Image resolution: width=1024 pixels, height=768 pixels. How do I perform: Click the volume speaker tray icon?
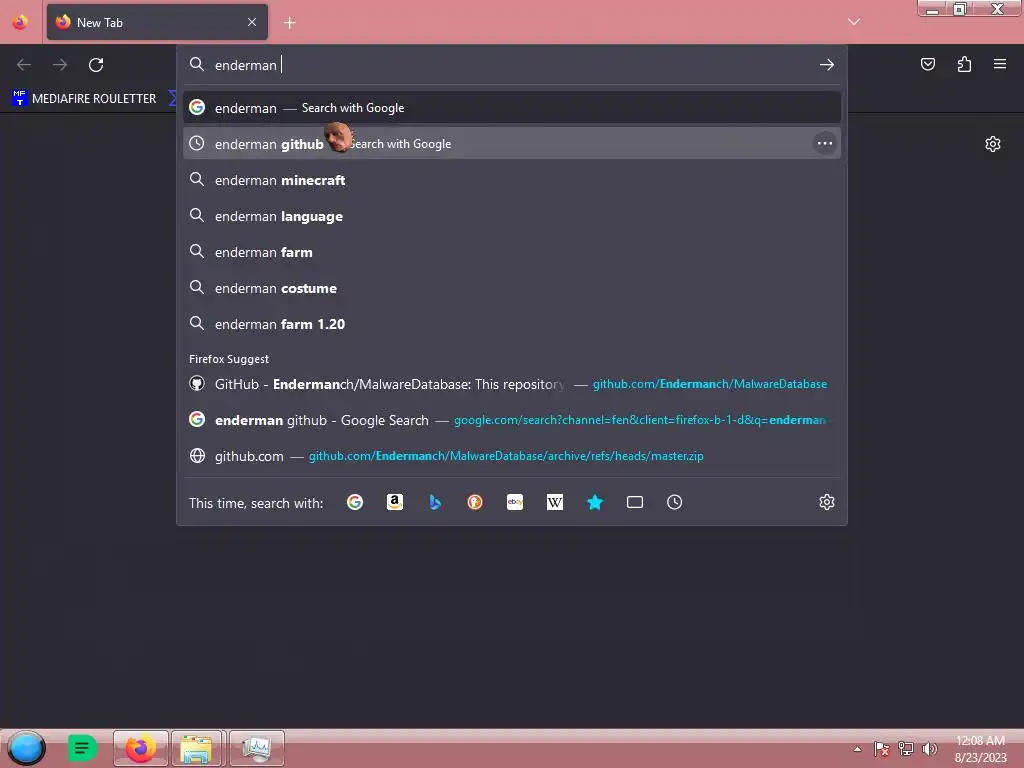pyautogui.click(x=930, y=749)
